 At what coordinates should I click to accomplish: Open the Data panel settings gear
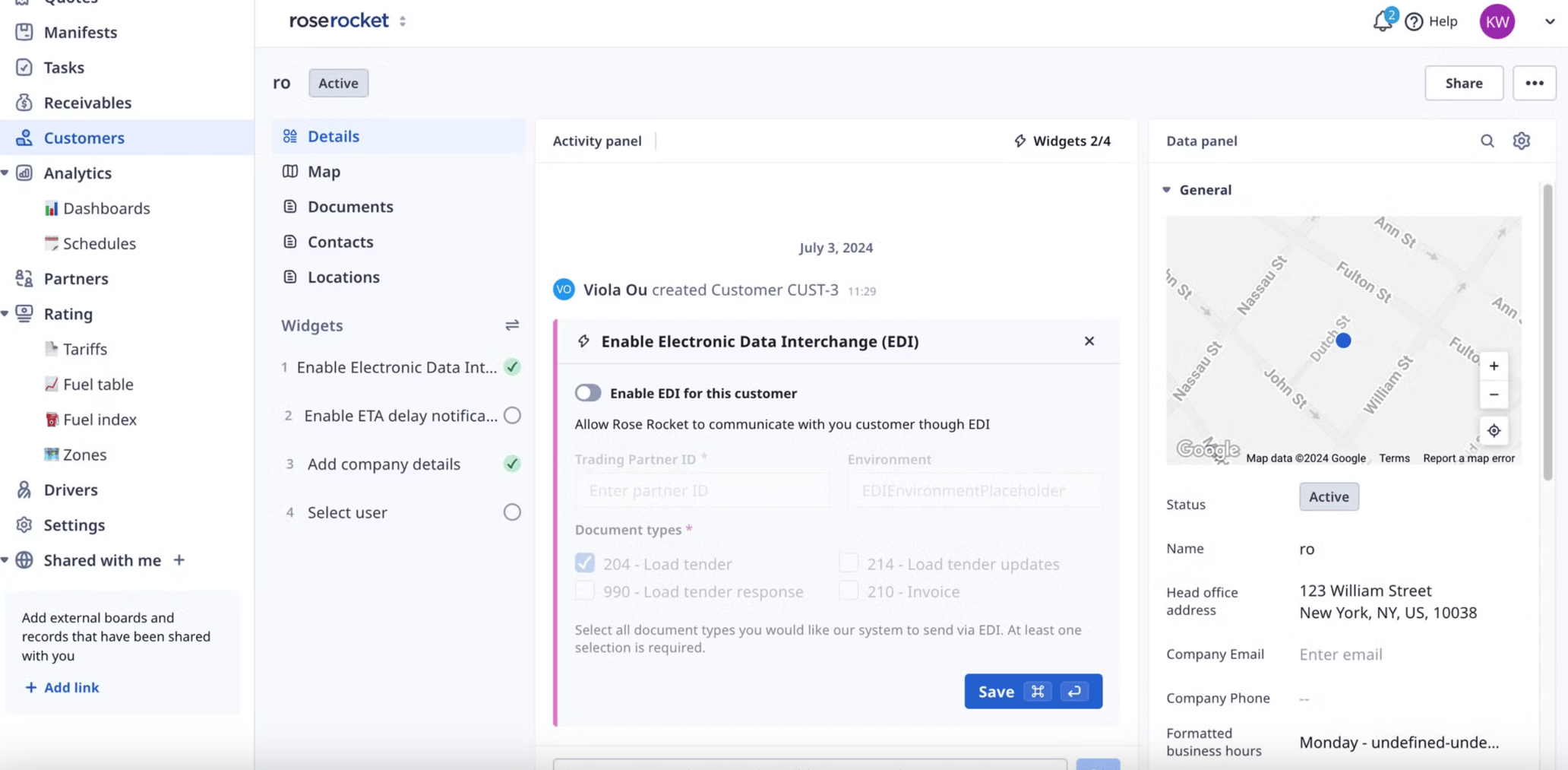[x=1521, y=141]
